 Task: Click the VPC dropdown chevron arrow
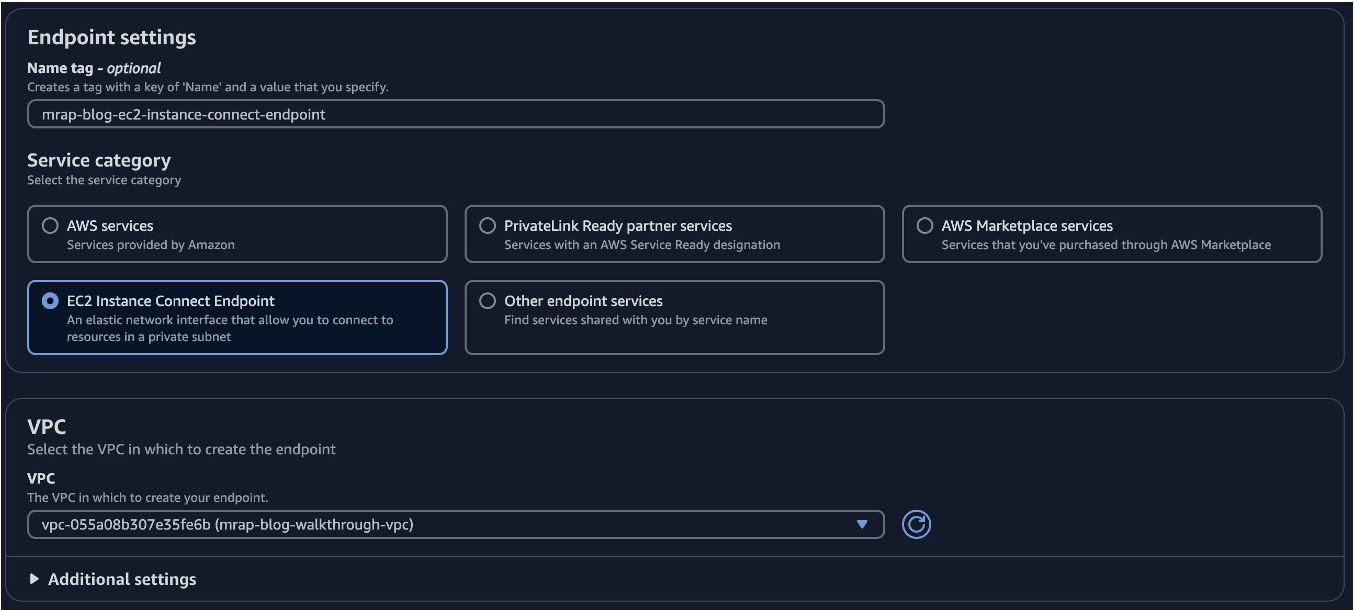tap(864, 524)
